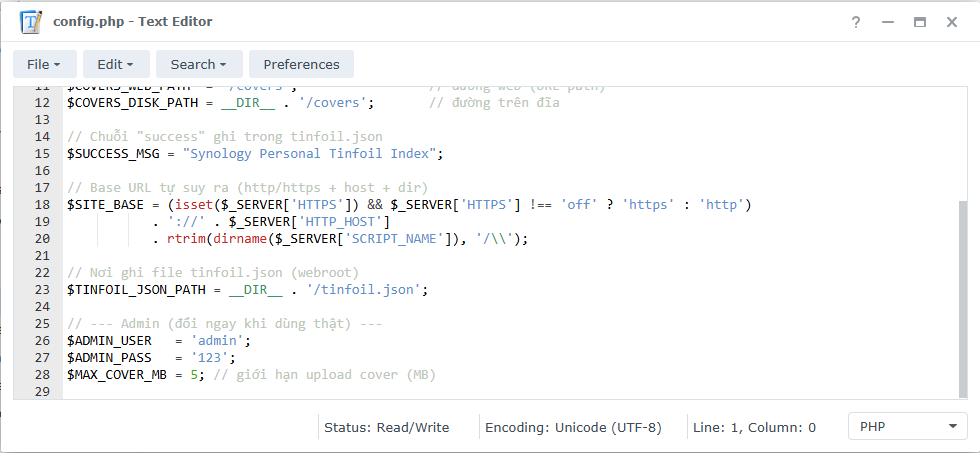This screenshot has width=980, height=453.
Task: Click the Text Editor app icon
Action: coord(31,22)
